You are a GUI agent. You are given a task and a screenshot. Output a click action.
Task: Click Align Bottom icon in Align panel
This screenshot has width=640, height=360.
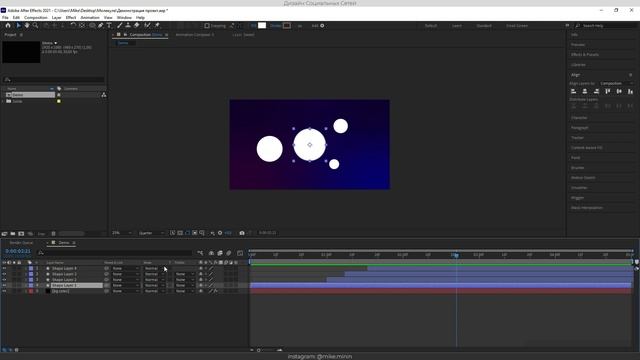tap(630, 91)
